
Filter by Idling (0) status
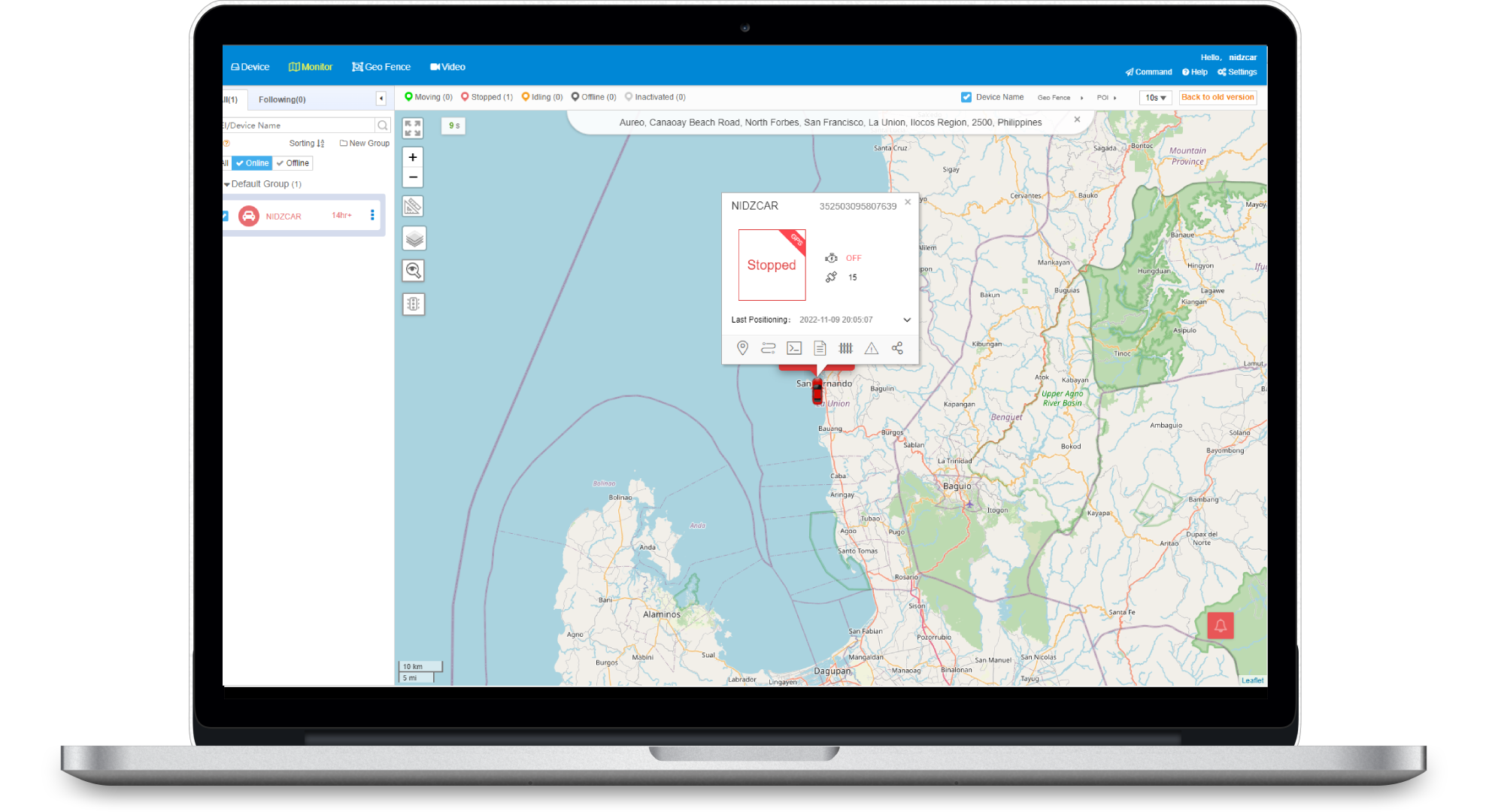click(x=542, y=97)
